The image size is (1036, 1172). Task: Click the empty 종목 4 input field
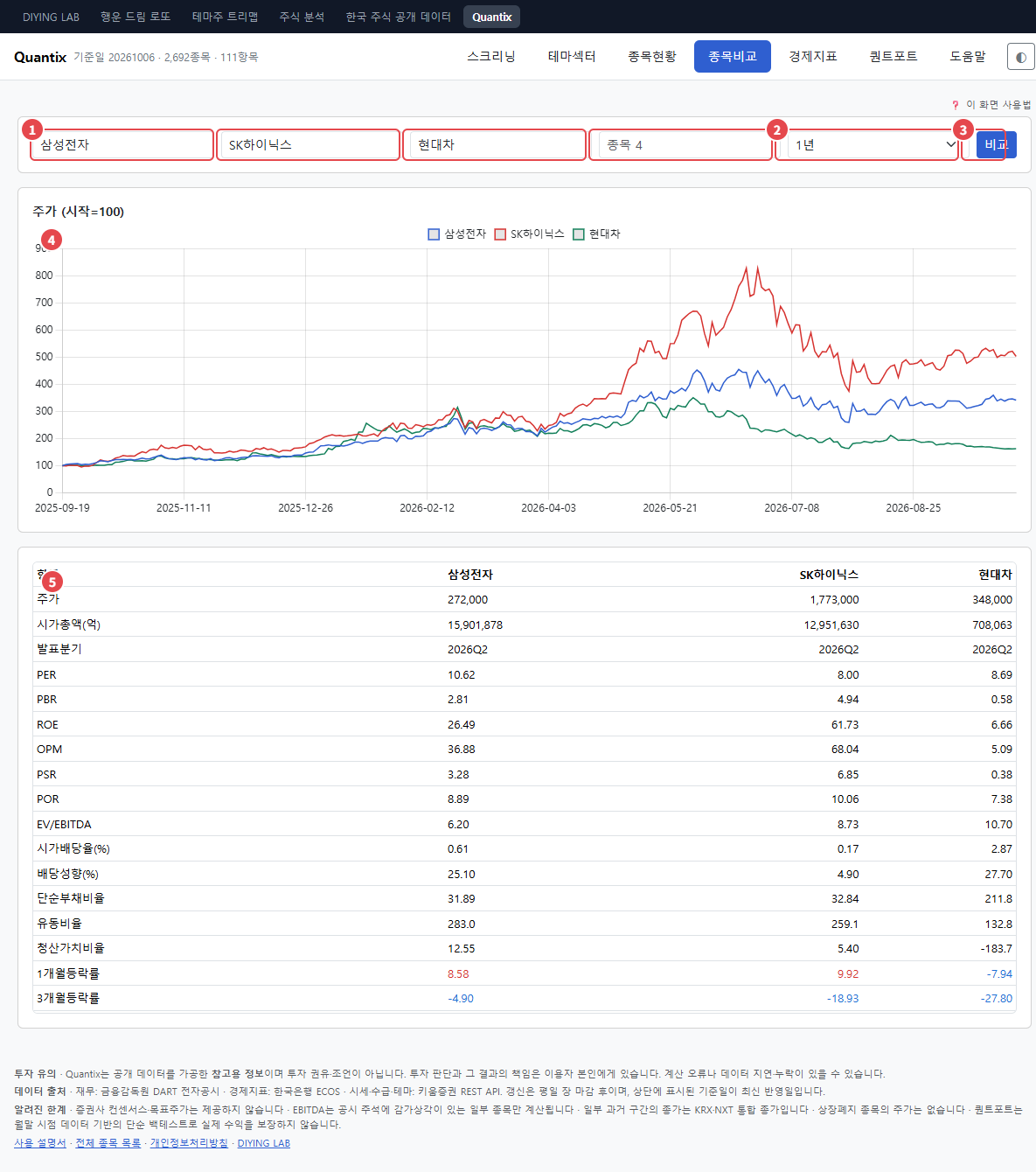pyautogui.click(x=684, y=145)
